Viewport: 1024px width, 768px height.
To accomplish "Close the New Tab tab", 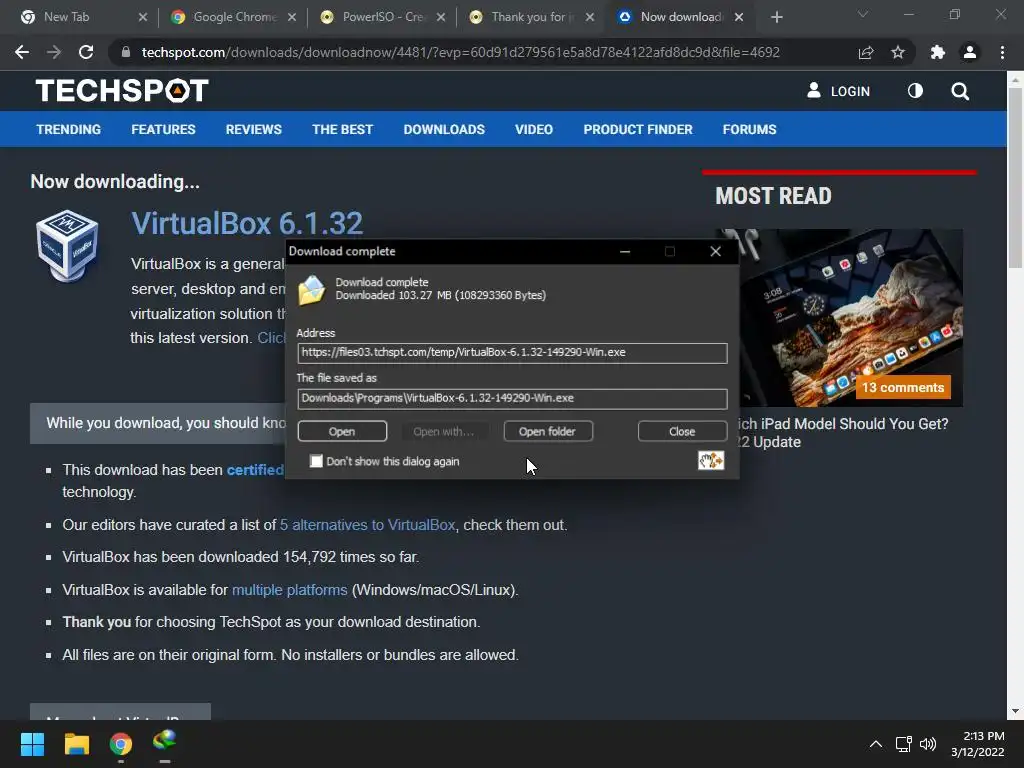I will 143,17.
